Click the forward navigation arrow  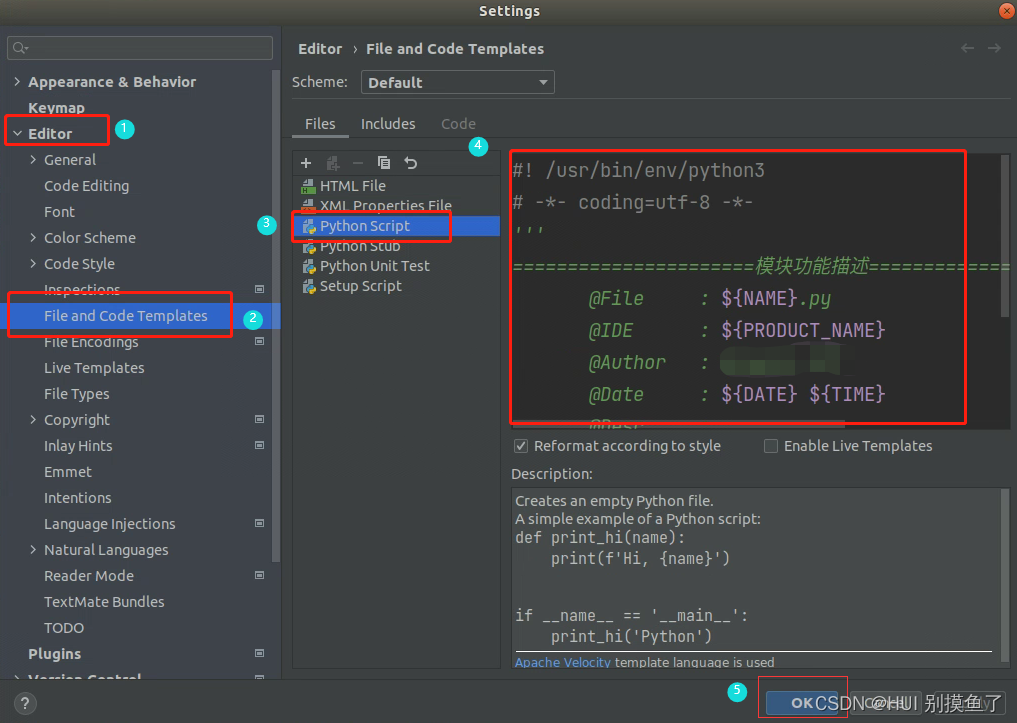994,48
